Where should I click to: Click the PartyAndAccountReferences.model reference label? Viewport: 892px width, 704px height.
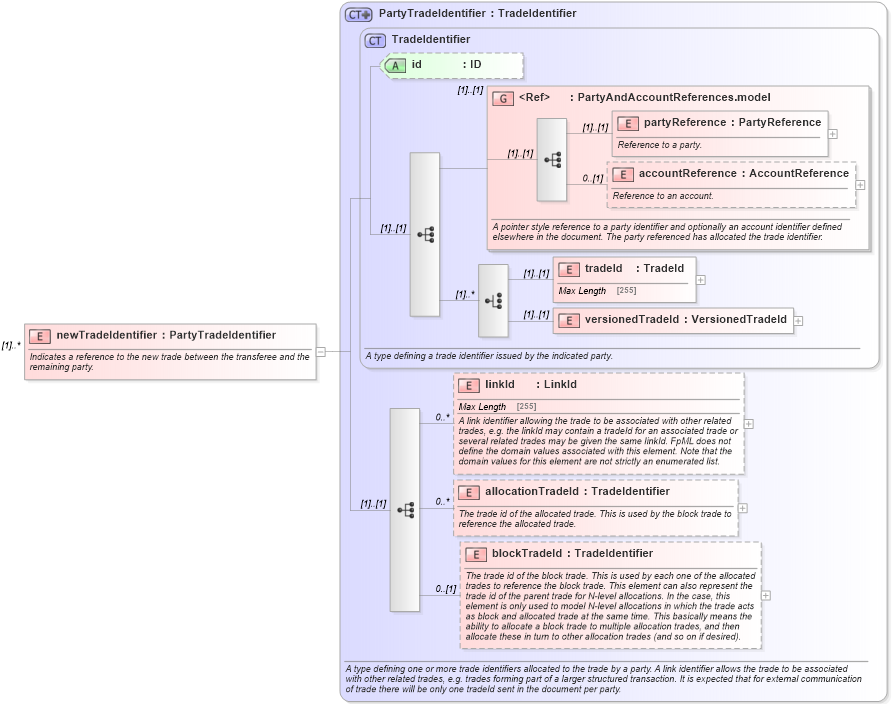[x=645, y=97]
